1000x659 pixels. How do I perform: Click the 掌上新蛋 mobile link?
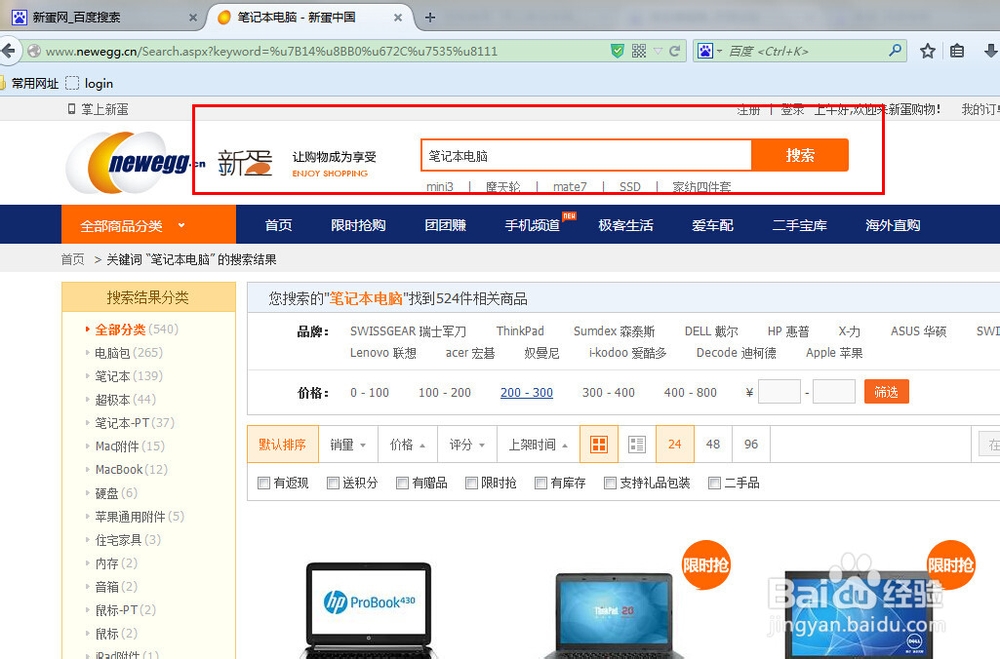(98, 110)
